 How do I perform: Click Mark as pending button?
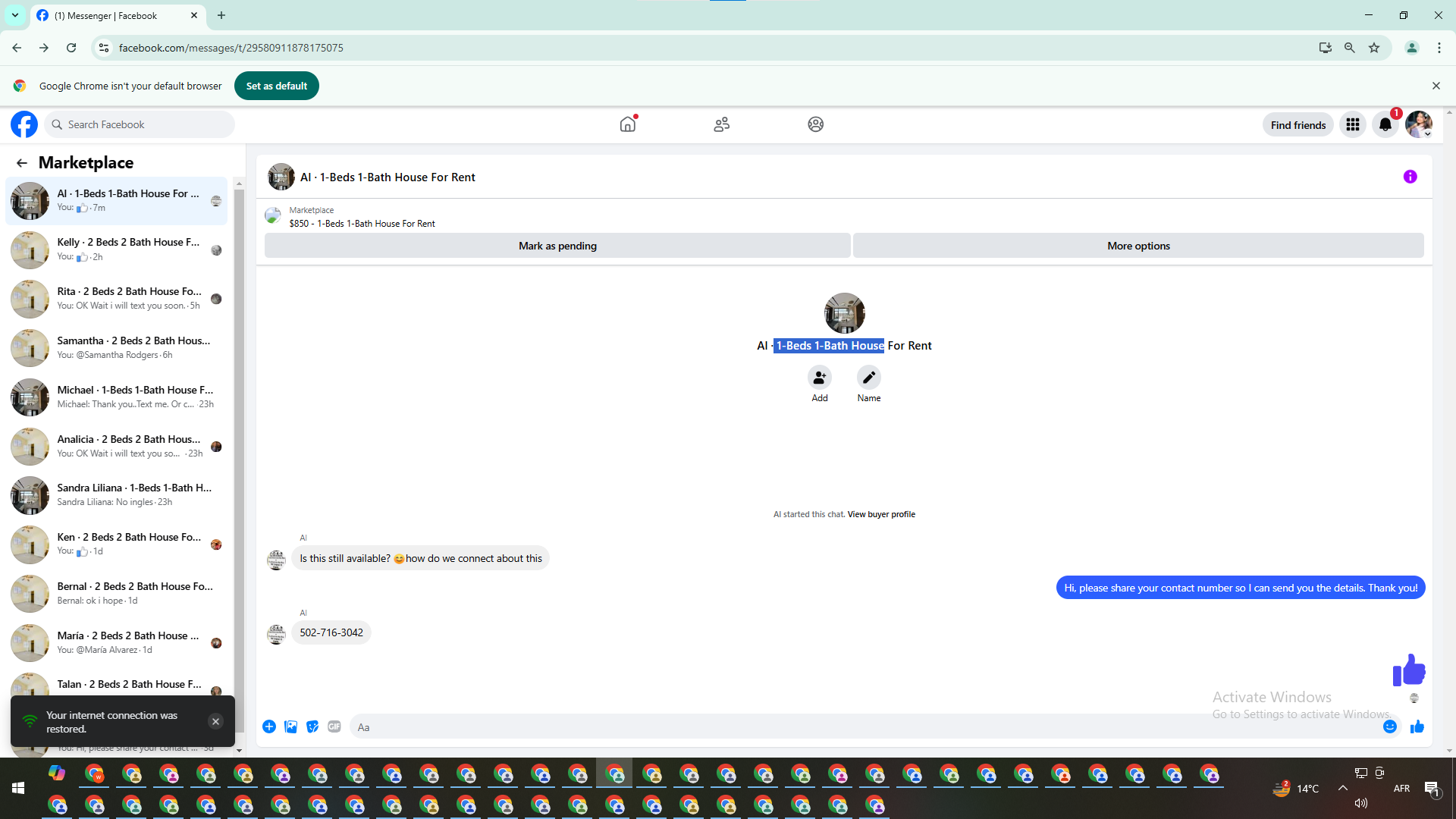(x=557, y=246)
